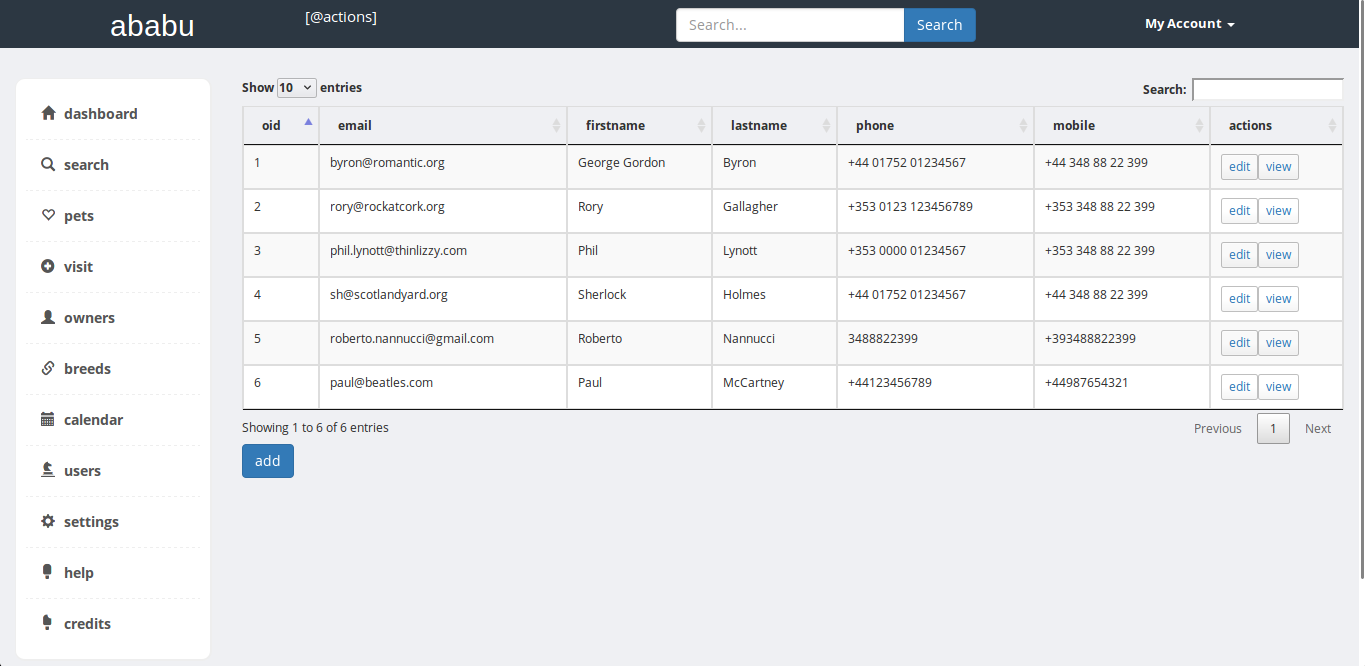
Task: Select page 1 in pagination
Action: [1273, 428]
